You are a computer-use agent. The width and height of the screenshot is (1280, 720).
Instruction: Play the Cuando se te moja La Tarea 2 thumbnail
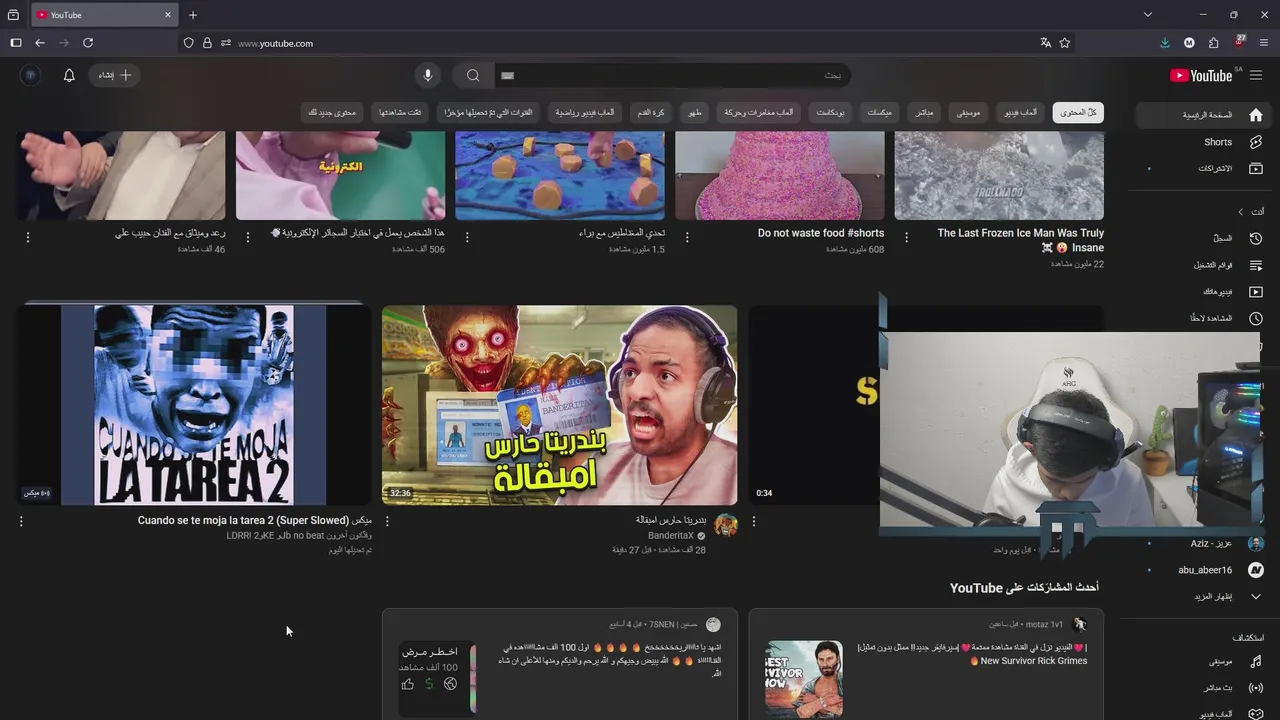[194, 405]
